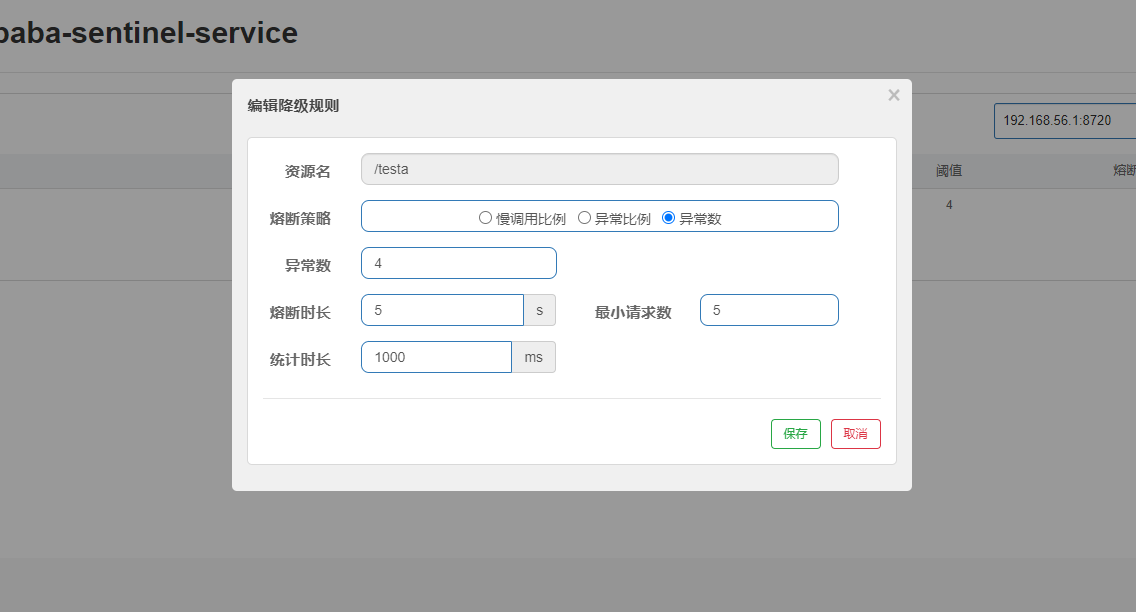The image size is (1136, 612).
Task: Select the 慢调用比例 circuit breaking strategy
Action: point(487,217)
